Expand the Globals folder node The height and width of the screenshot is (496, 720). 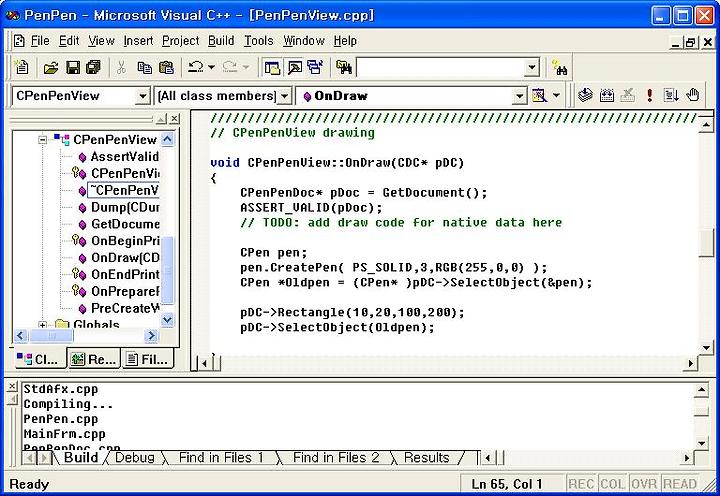(x=43, y=325)
